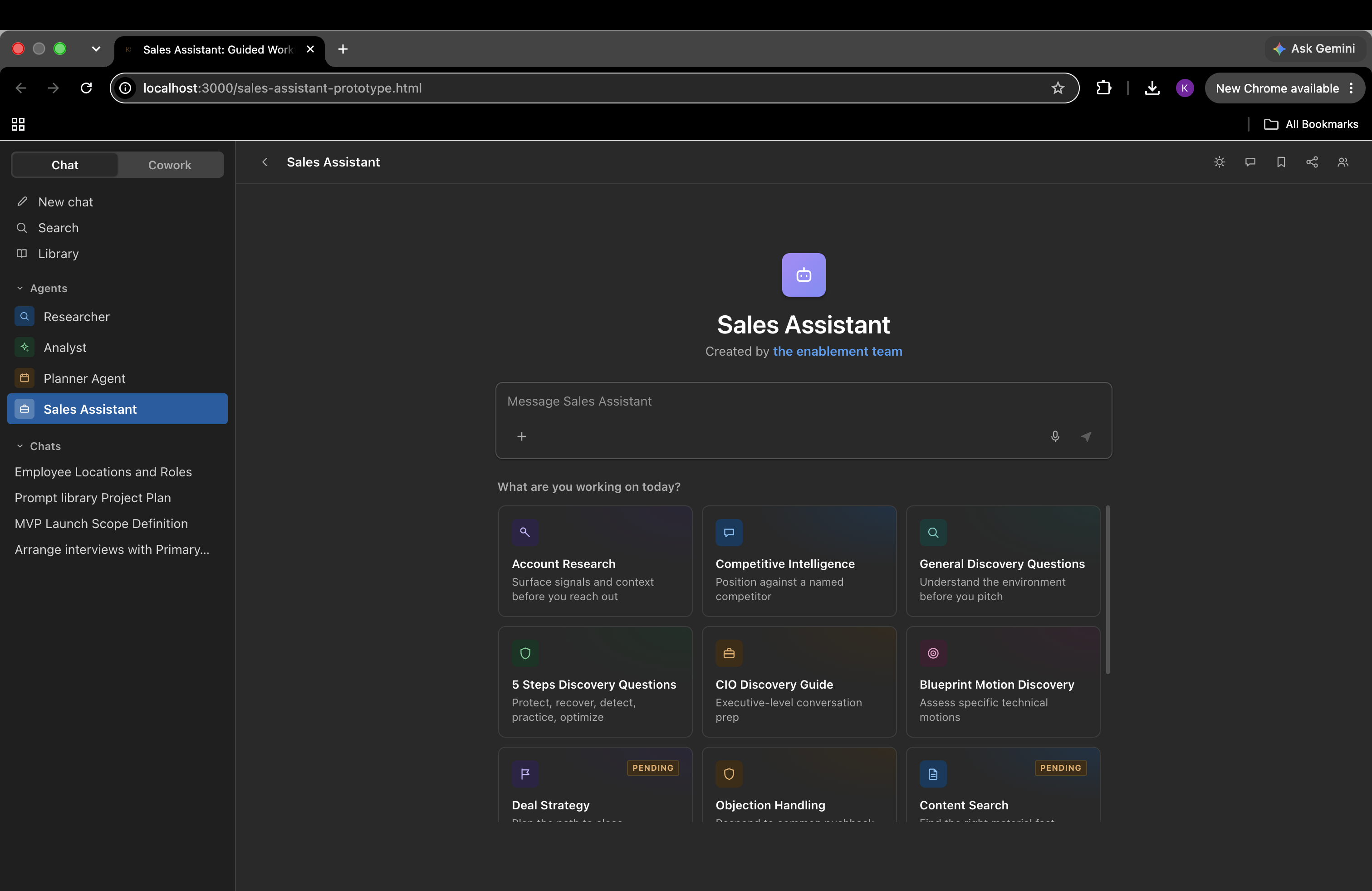Select the CIO Discovery Guide card title
The height and width of the screenshot is (891, 1372).
[774, 685]
